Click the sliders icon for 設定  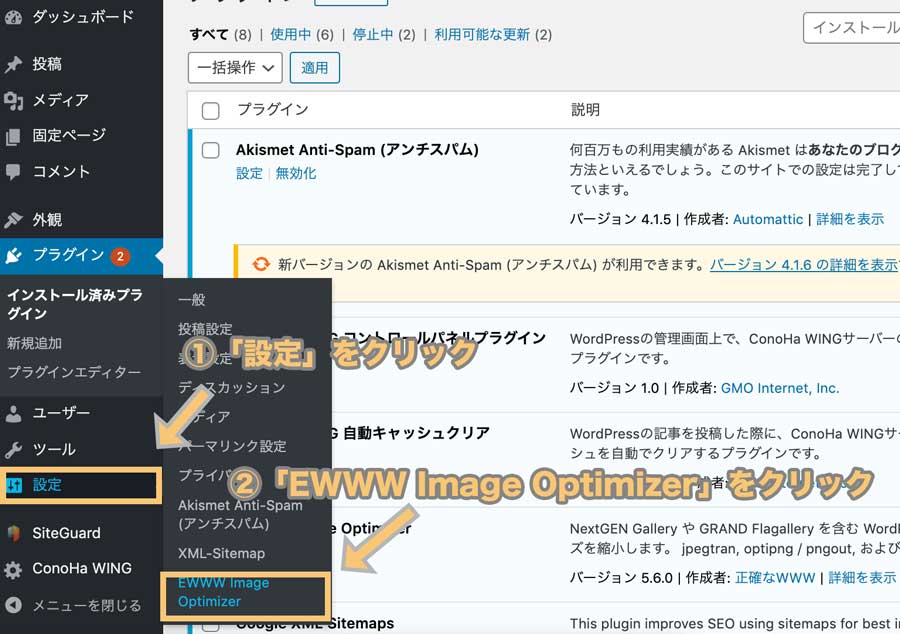click(14, 485)
